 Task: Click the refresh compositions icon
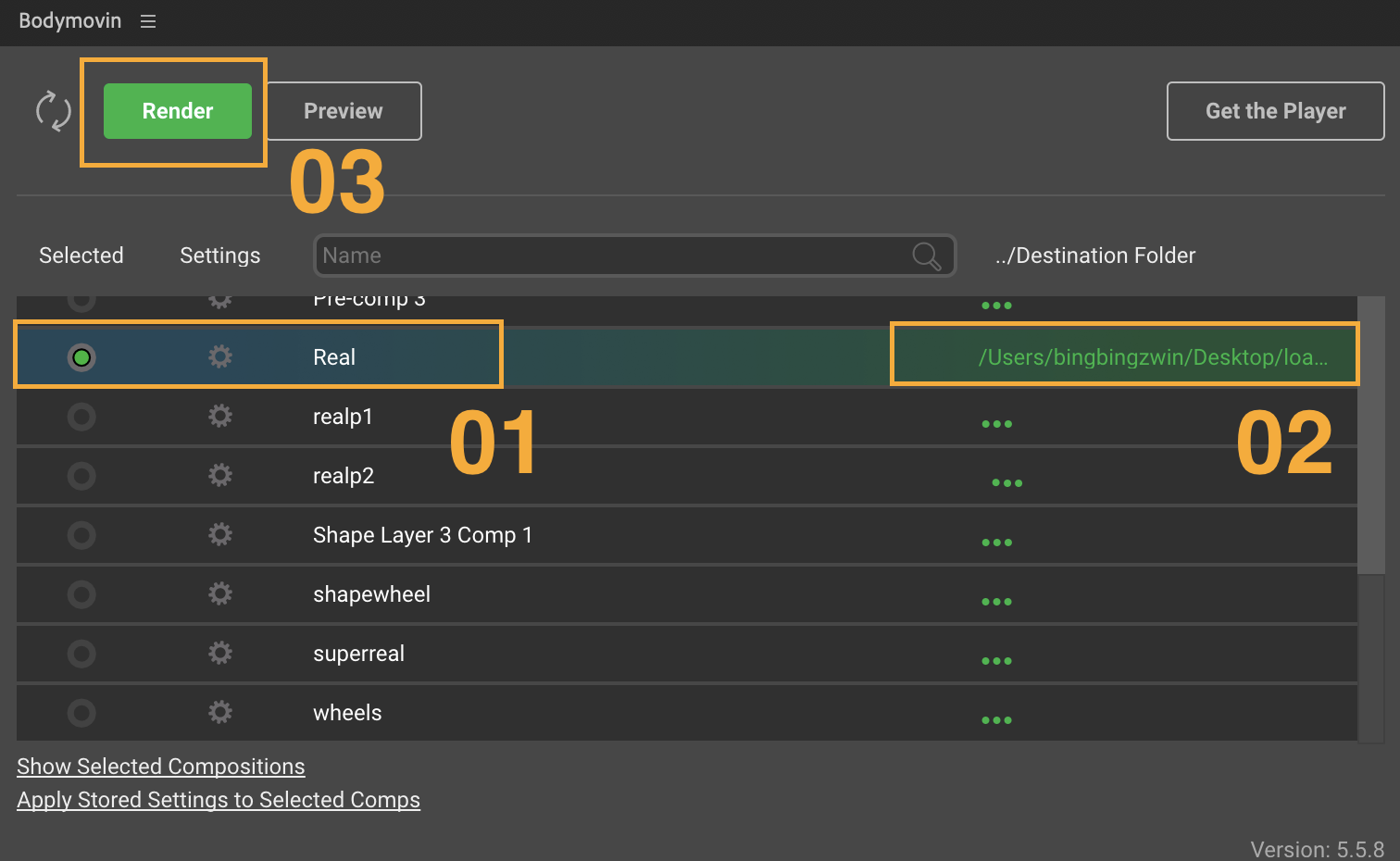click(x=53, y=111)
